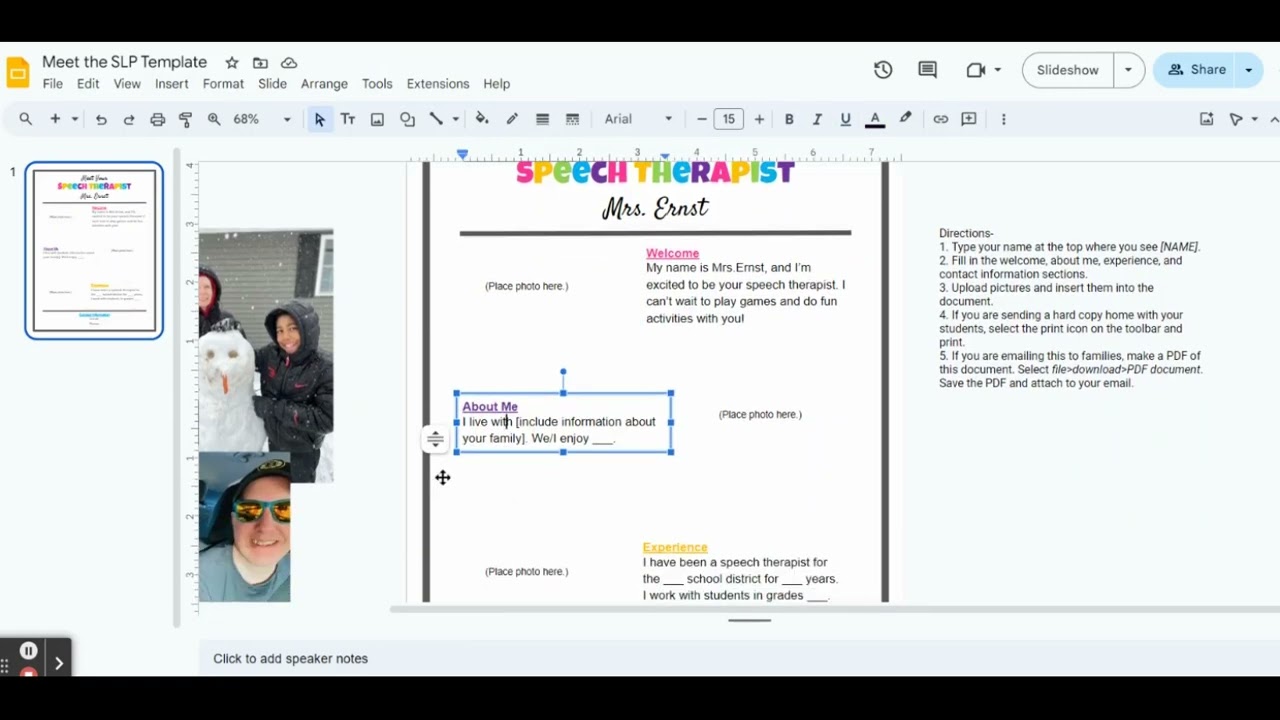Open the Tools menu
The width and height of the screenshot is (1280, 720).
(x=377, y=84)
